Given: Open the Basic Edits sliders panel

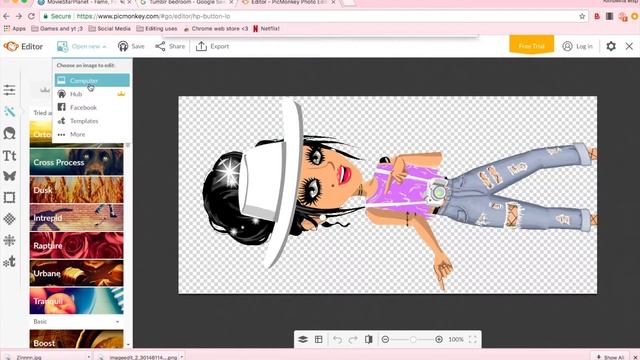Looking at the screenshot, I should [x=9, y=90].
